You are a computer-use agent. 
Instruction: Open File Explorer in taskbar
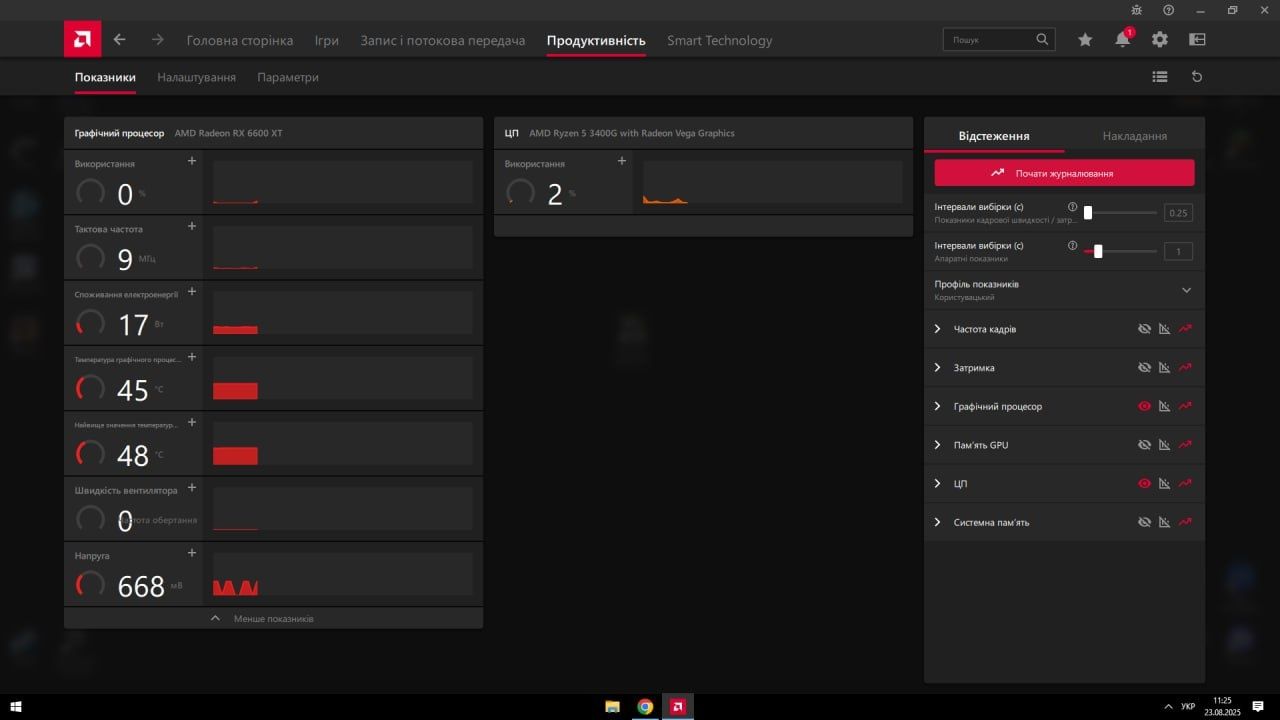612,706
